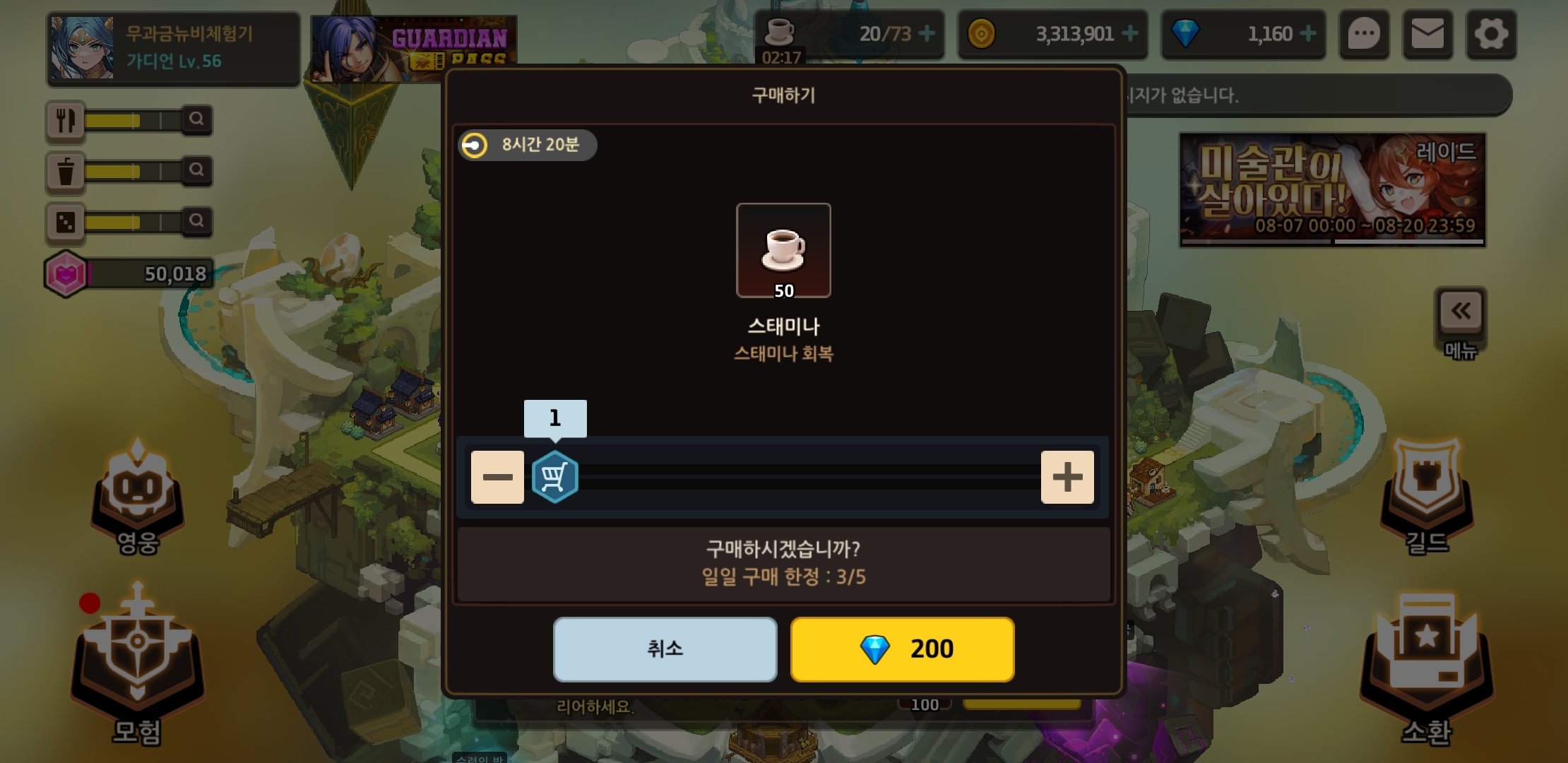Increase purchase quantity with plus button
The height and width of the screenshot is (763, 1568).
1067,477
